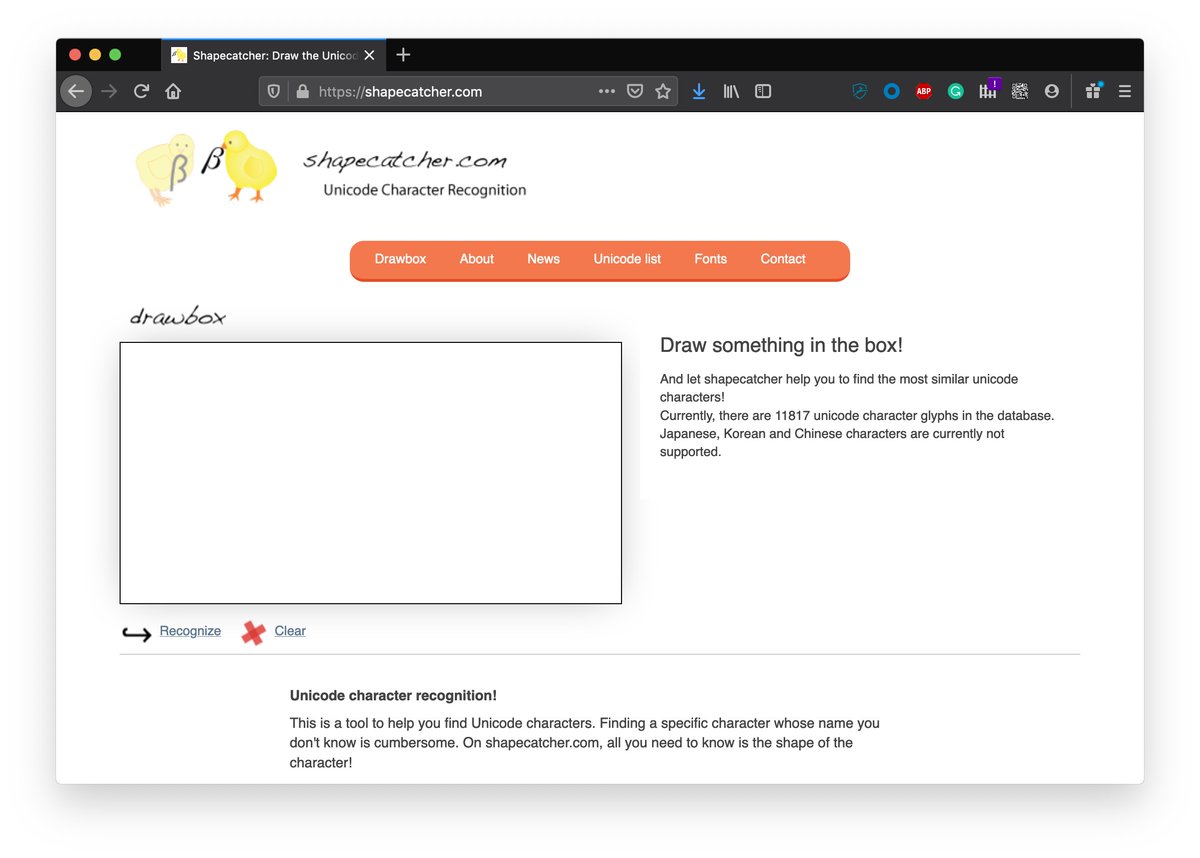Open tracking protection shield in address bar
The width and height of the screenshot is (1200, 858).
click(x=274, y=91)
